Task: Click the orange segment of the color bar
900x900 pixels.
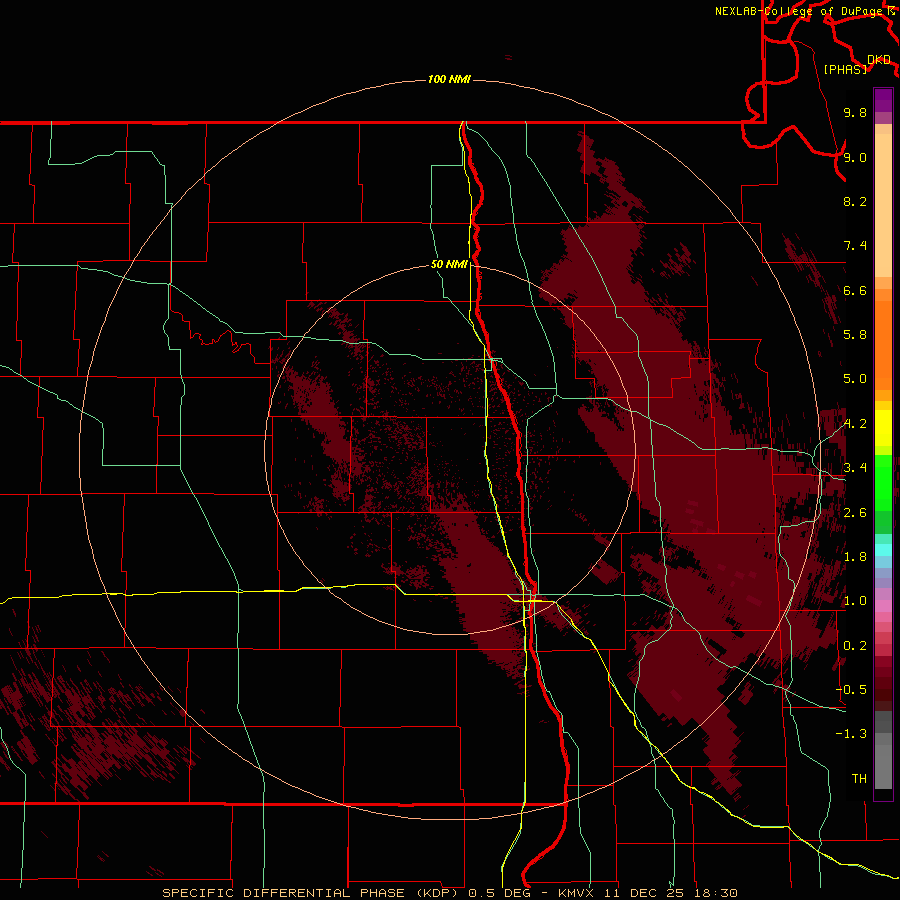Action: coord(883,344)
